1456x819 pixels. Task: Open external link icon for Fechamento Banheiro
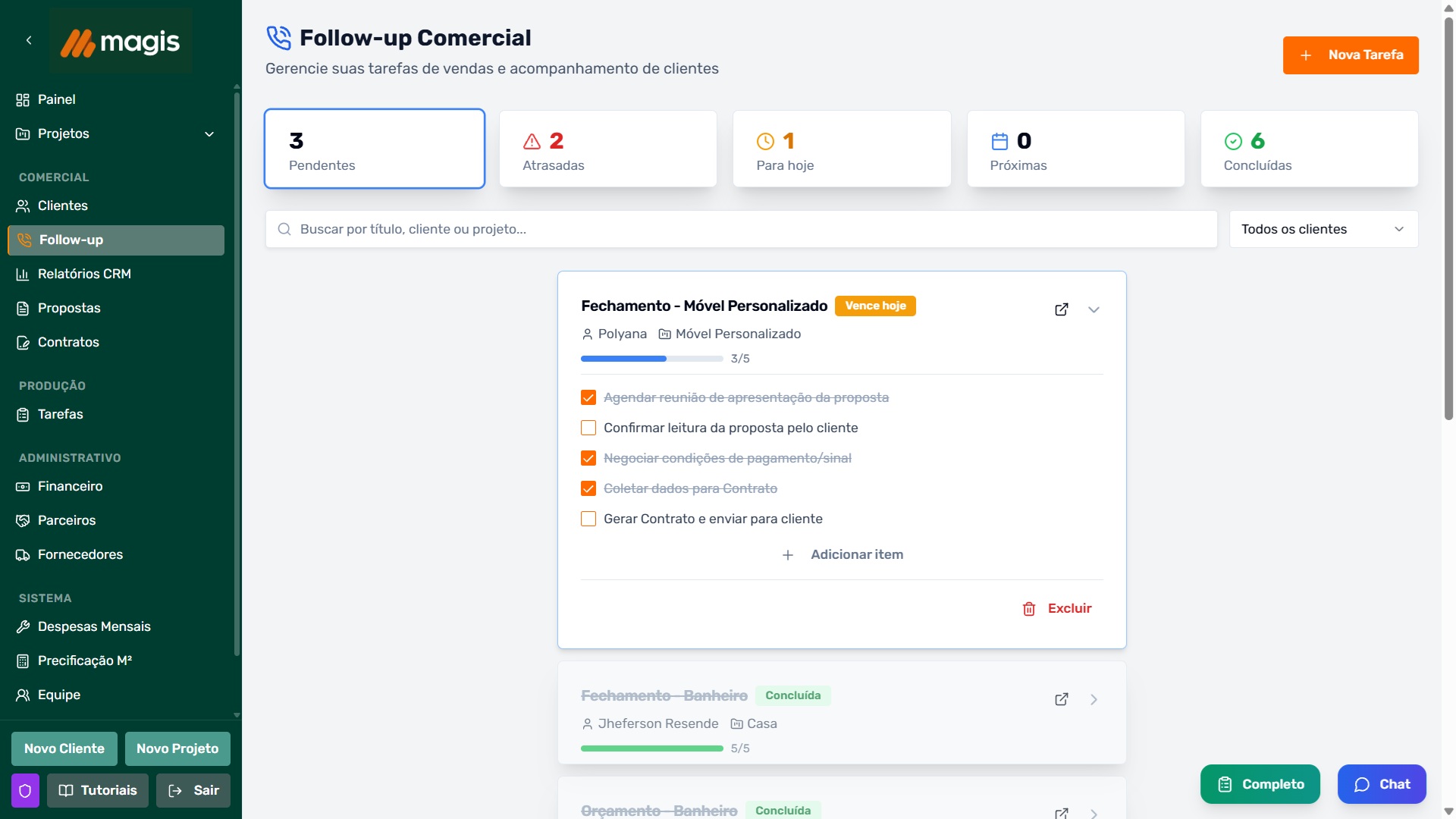(x=1062, y=699)
